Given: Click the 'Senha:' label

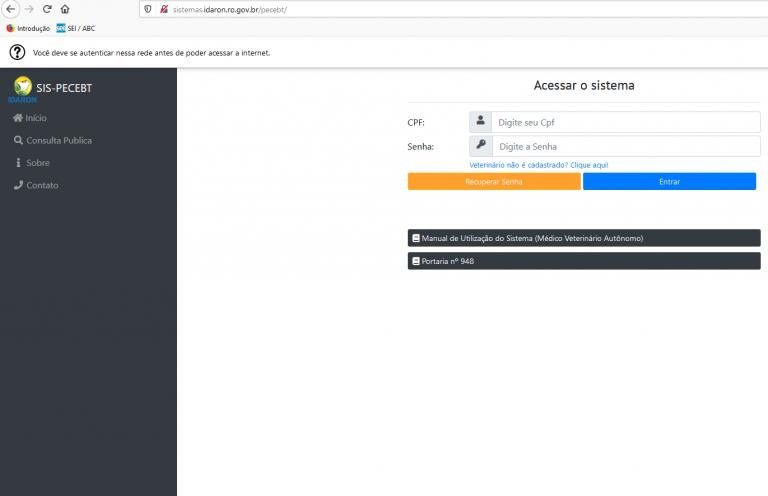Looking at the screenshot, I should coord(420,146).
